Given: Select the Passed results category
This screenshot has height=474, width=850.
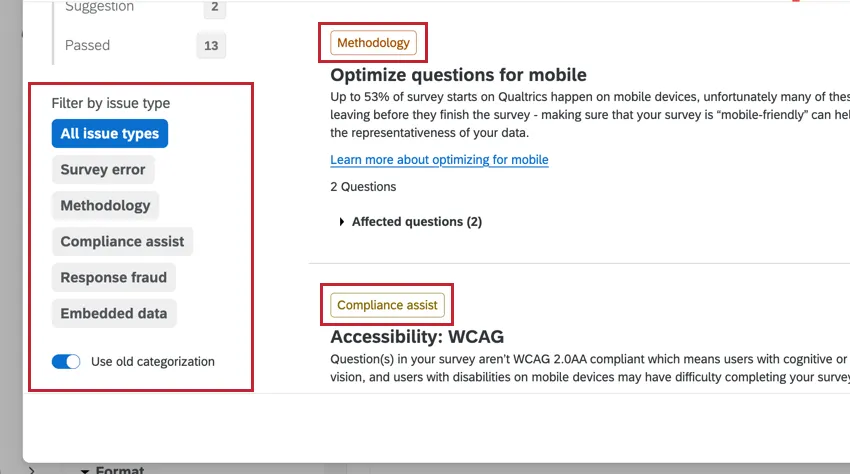Looking at the screenshot, I should [87, 45].
